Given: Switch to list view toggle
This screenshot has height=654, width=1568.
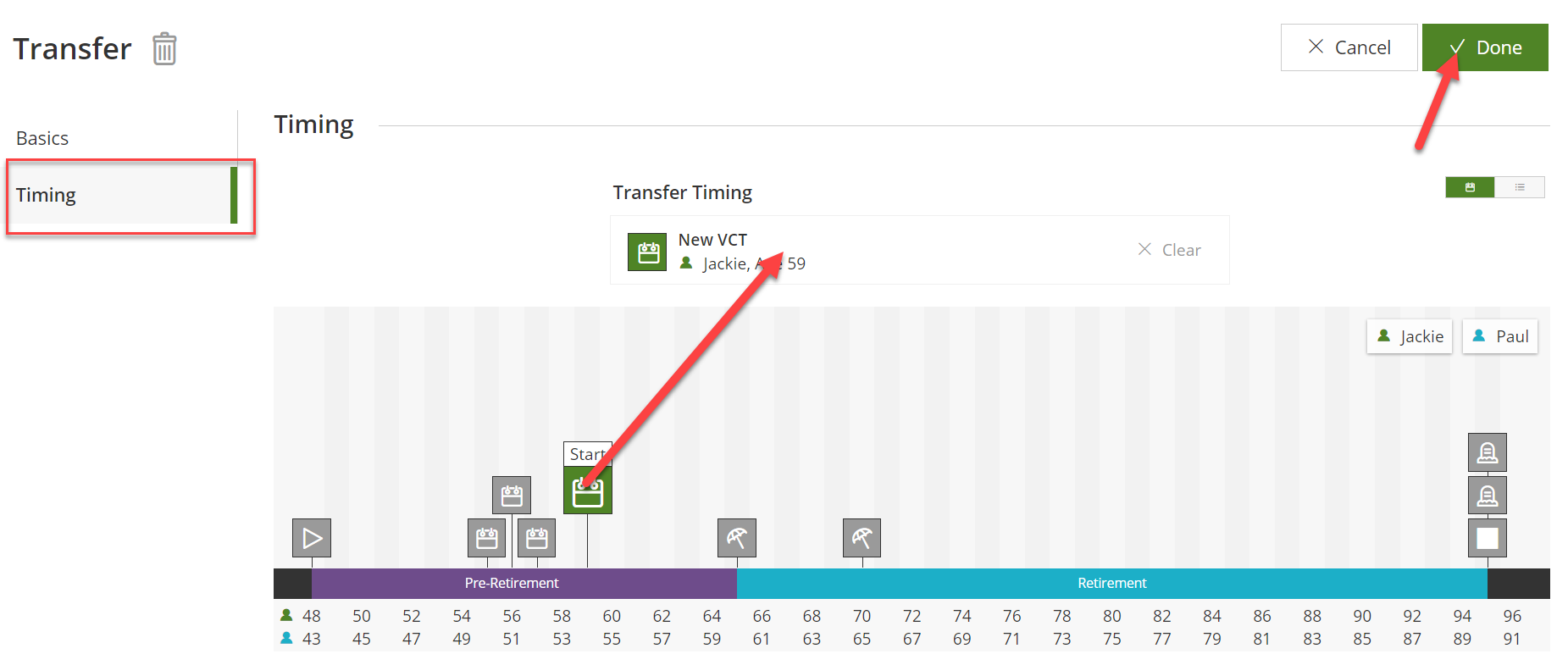Looking at the screenshot, I should tap(1520, 187).
